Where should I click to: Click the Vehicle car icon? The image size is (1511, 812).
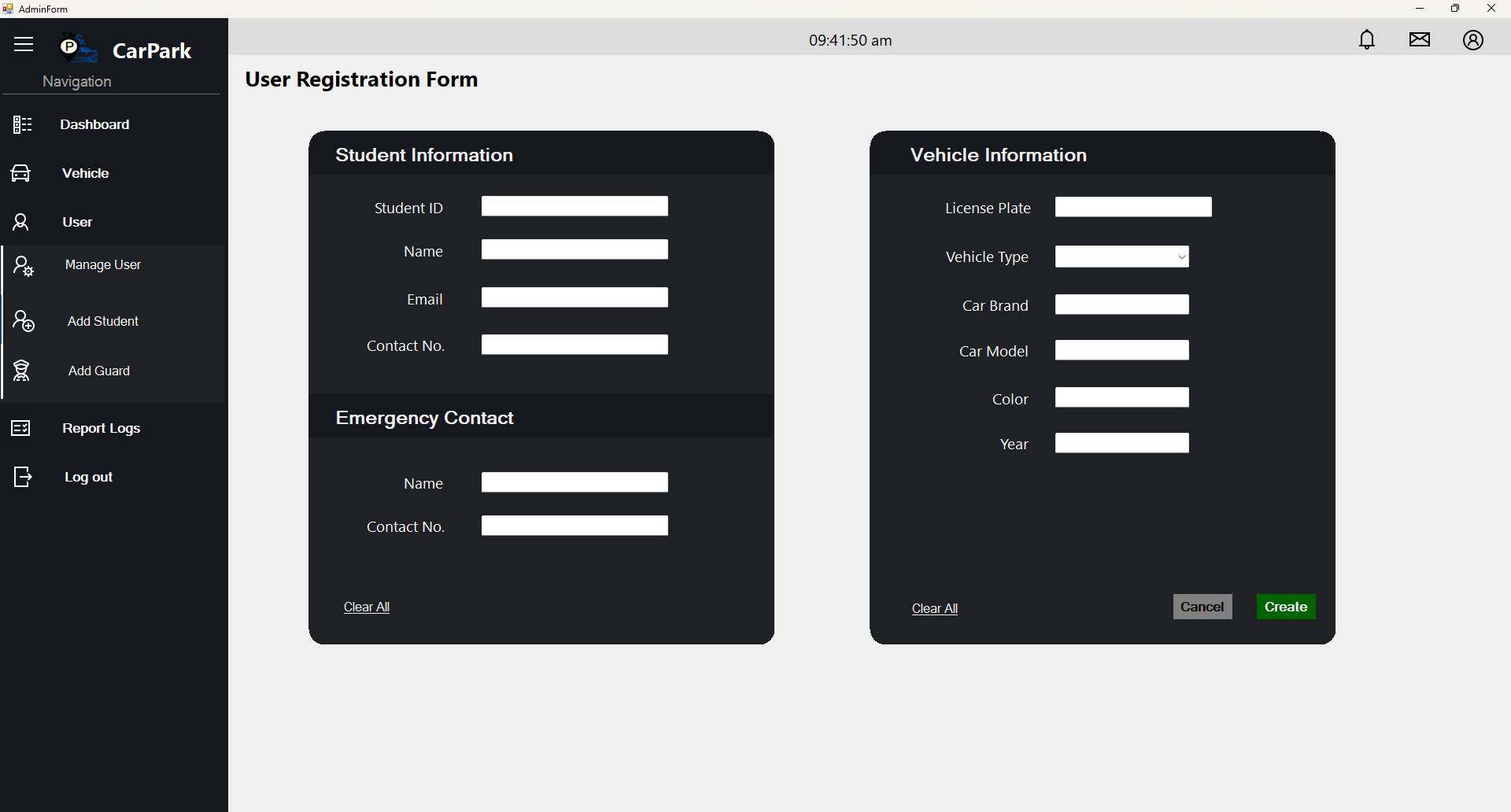click(x=21, y=173)
